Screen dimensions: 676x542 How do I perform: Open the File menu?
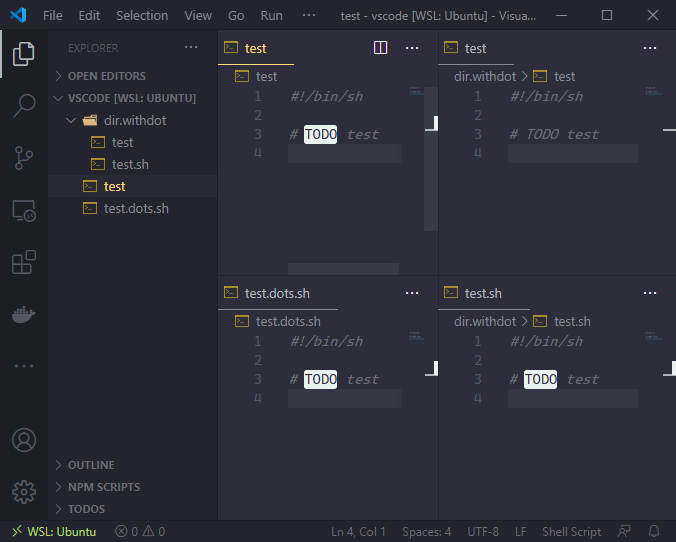click(53, 16)
